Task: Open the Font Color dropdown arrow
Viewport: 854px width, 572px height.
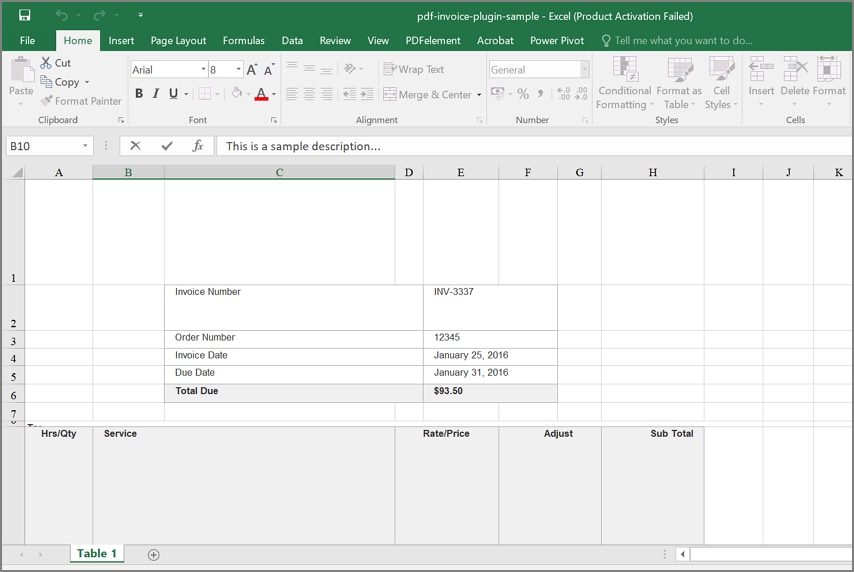Action: tap(274, 94)
